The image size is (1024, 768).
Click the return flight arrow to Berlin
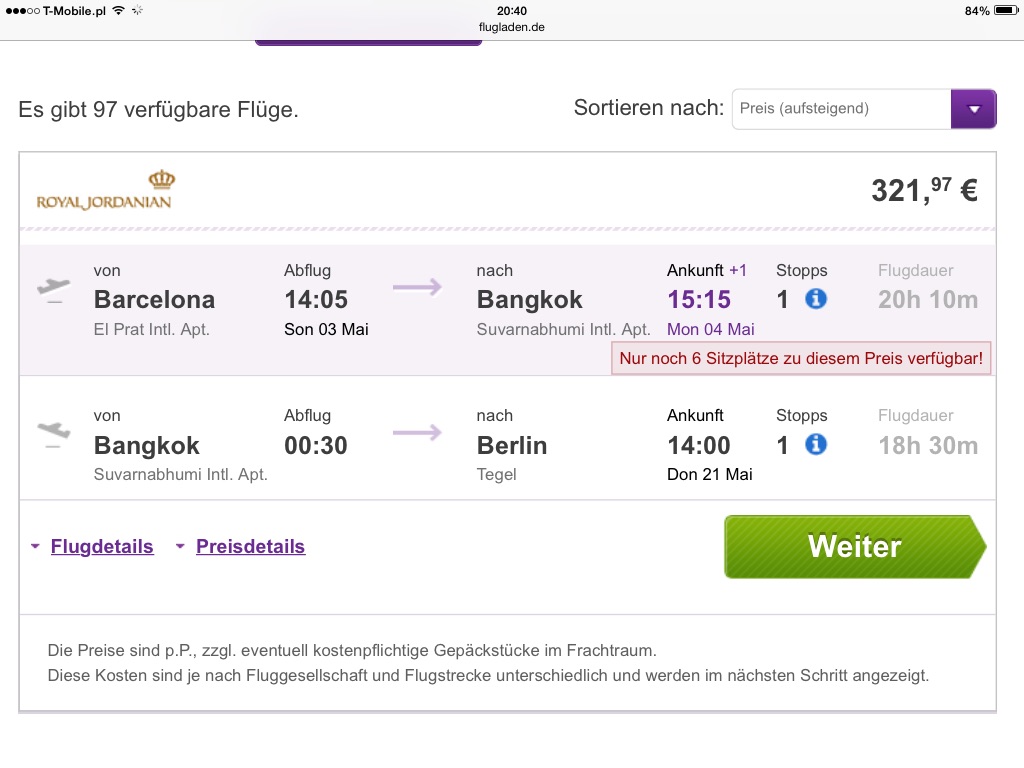coord(417,432)
